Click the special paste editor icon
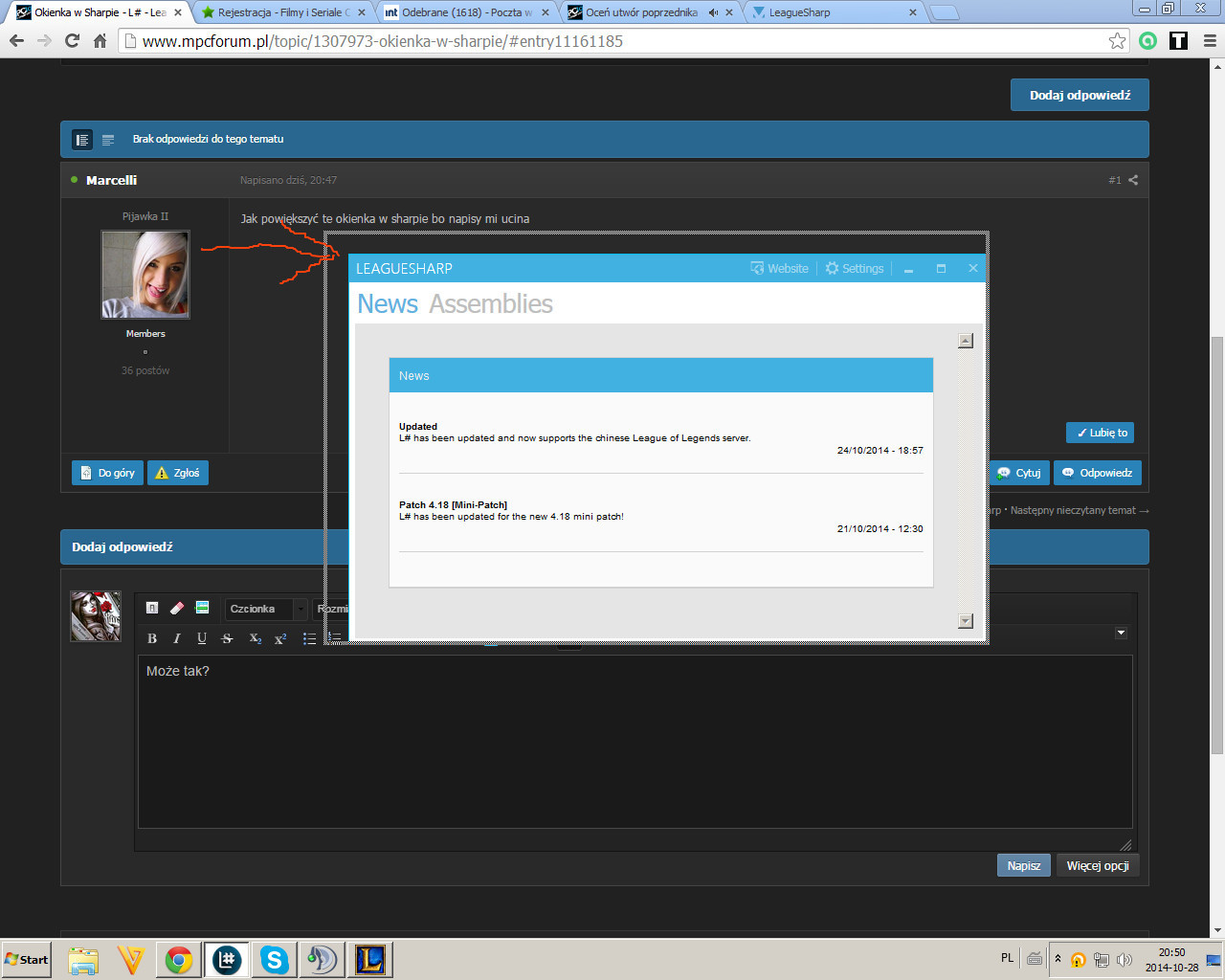1225x980 pixels. click(x=202, y=608)
